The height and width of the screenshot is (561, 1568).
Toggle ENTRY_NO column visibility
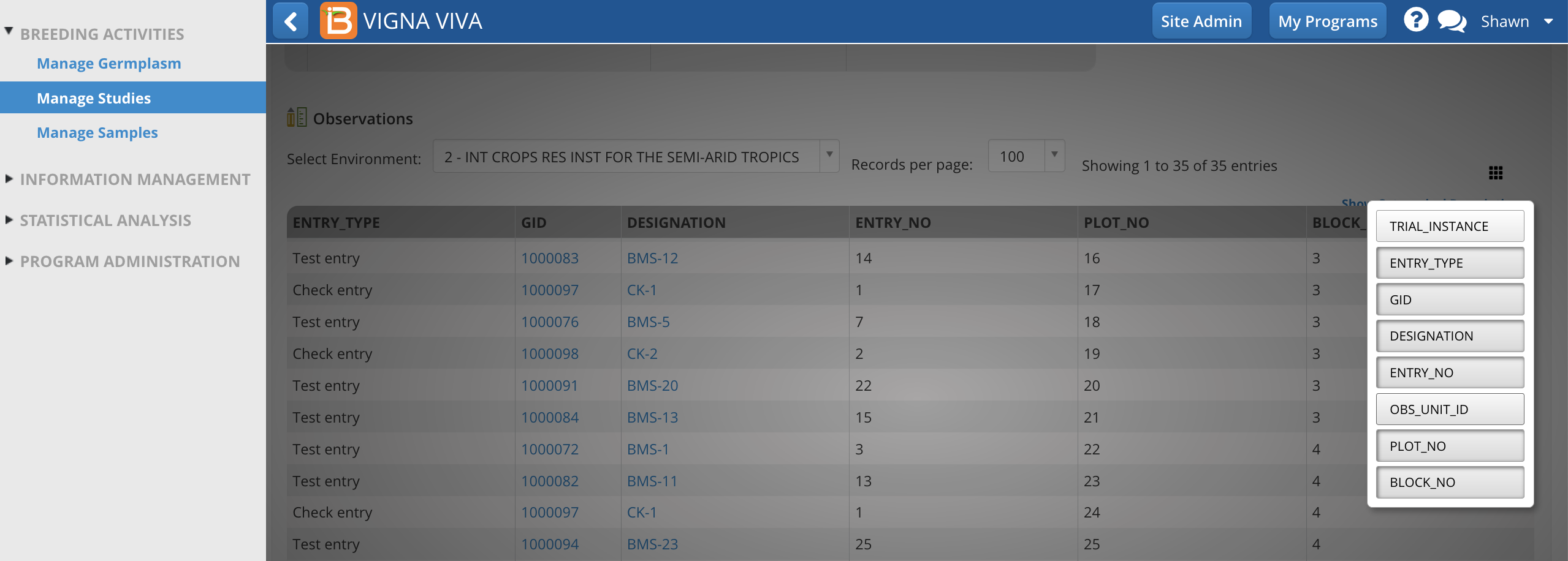pyautogui.click(x=1450, y=372)
